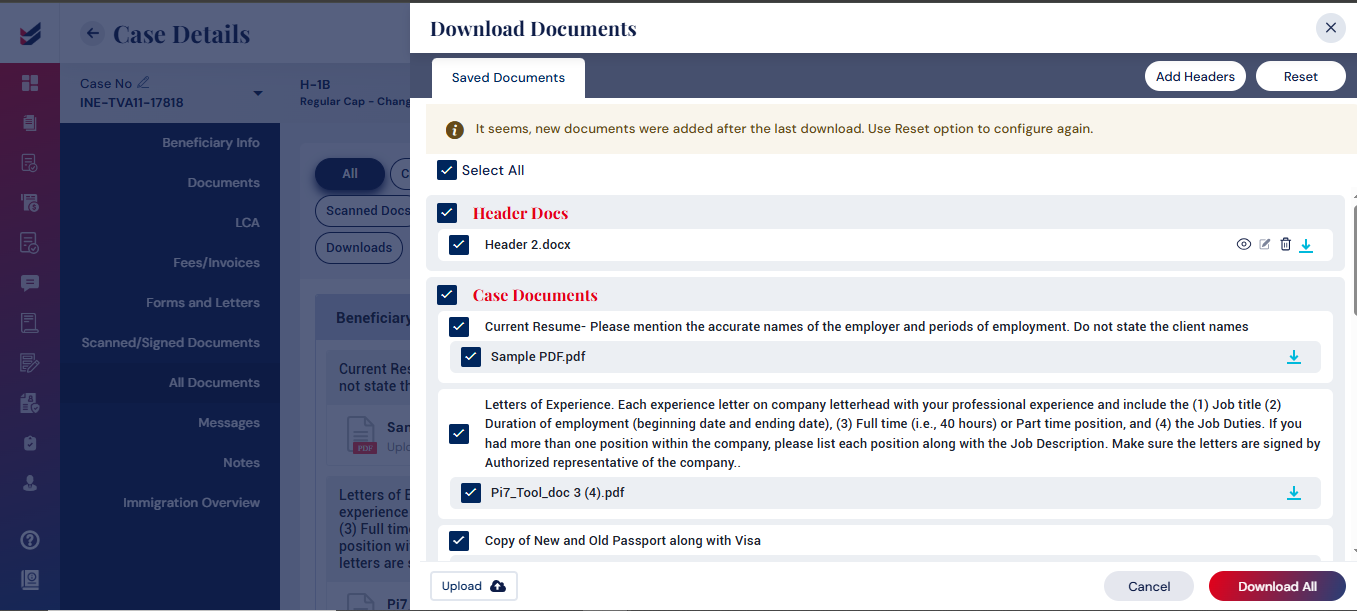The image size is (1357, 611).
Task: Download the Header 2.docx file
Action: (1306, 245)
